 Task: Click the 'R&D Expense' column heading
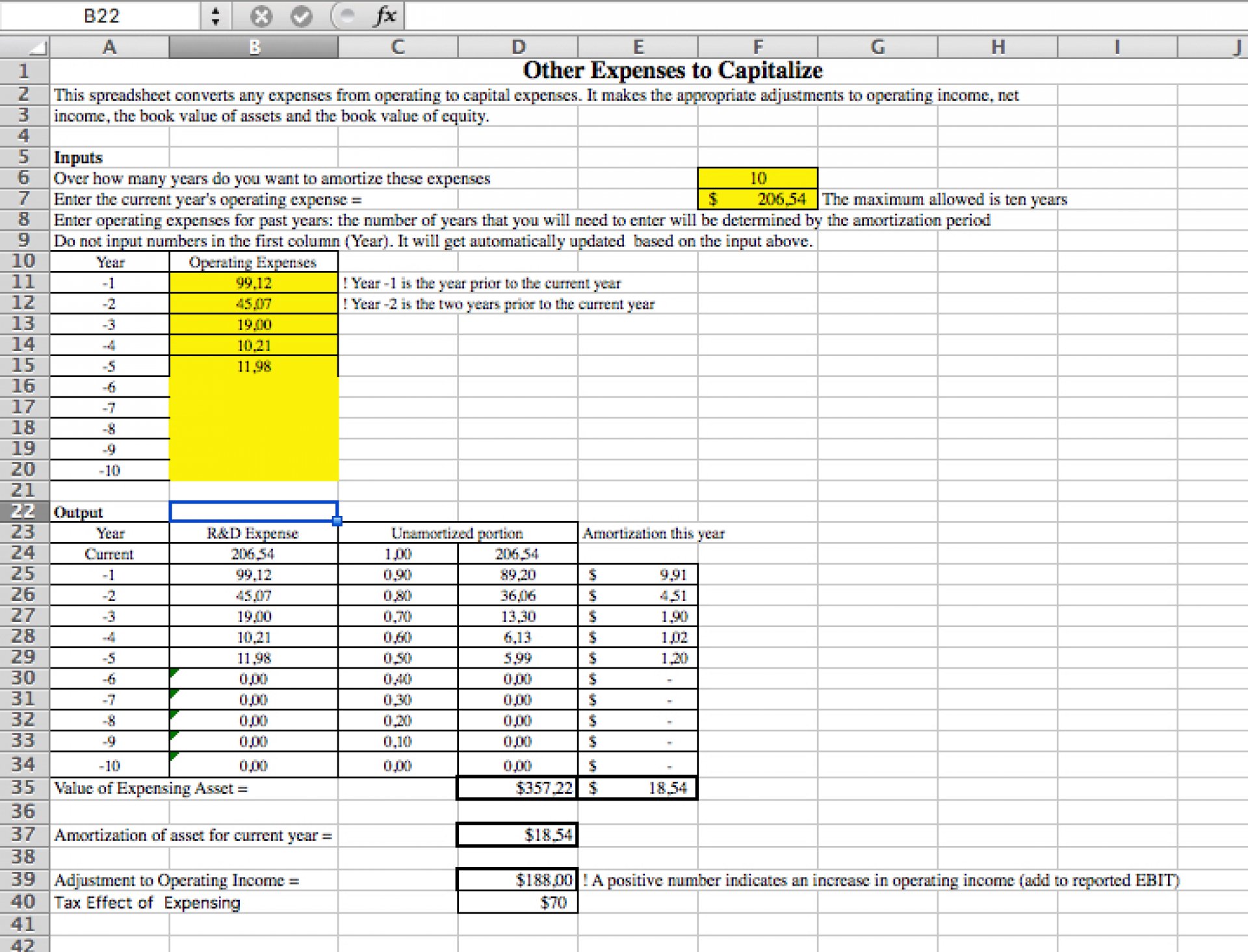coord(253,533)
